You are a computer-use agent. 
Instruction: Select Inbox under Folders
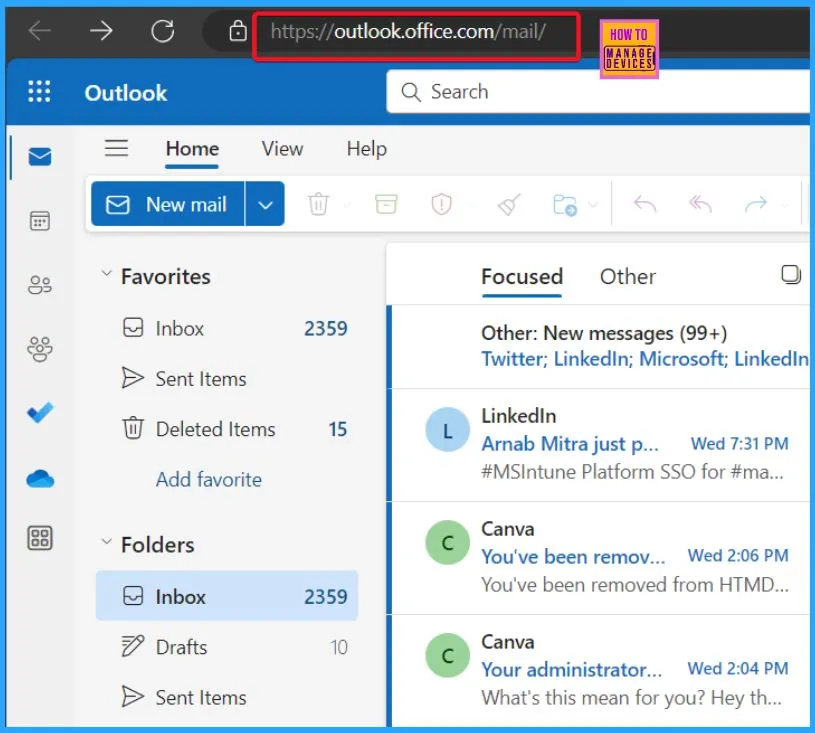pyautogui.click(x=227, y=596)
